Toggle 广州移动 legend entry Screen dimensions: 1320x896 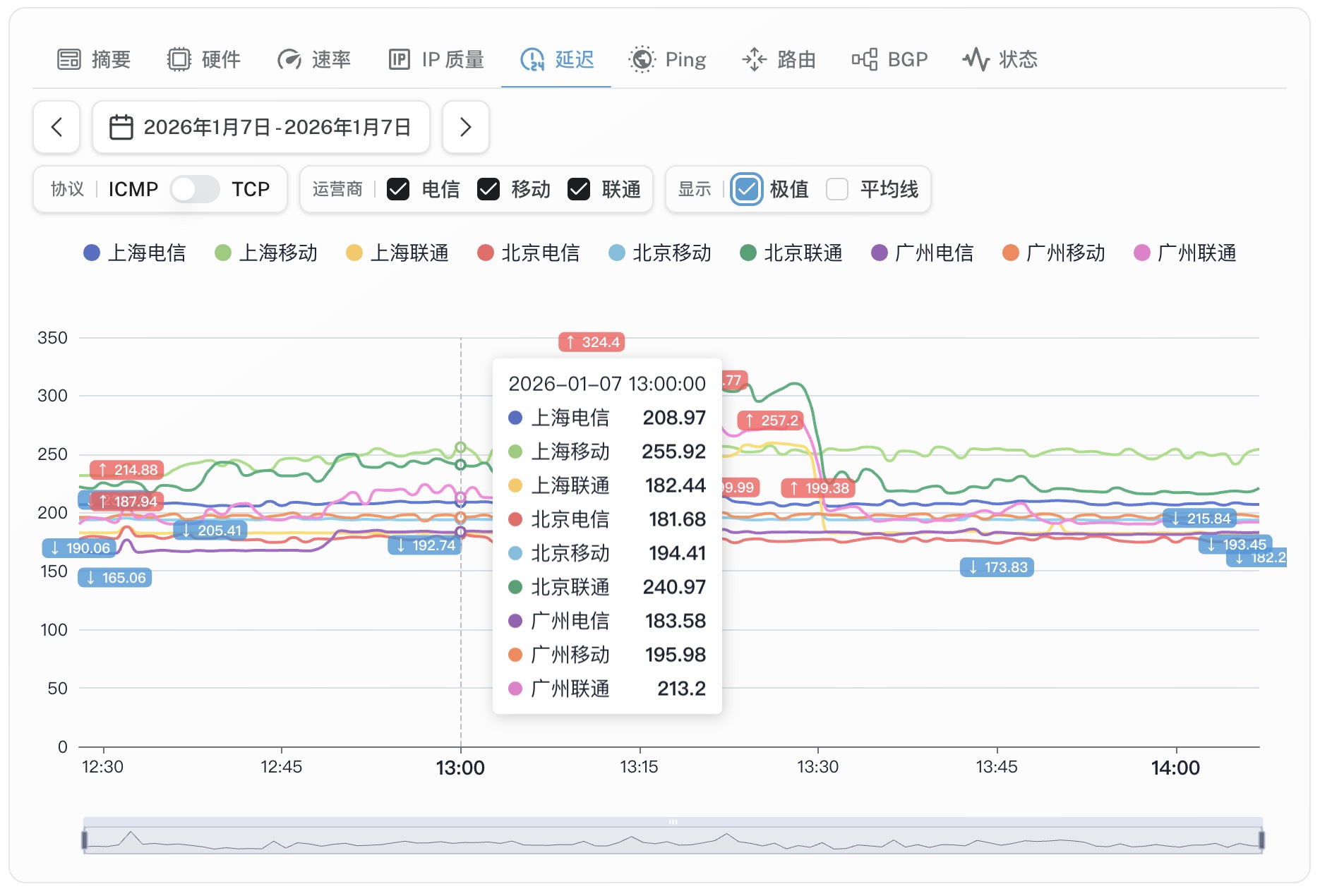(1054, 253)
